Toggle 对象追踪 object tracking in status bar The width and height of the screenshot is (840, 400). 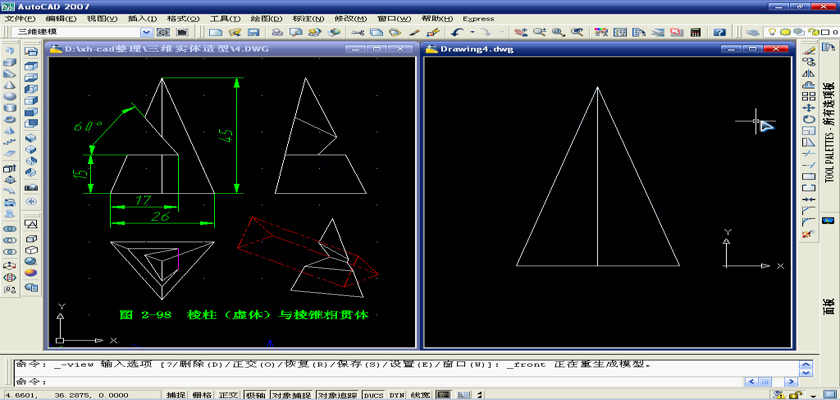[338, 395]
